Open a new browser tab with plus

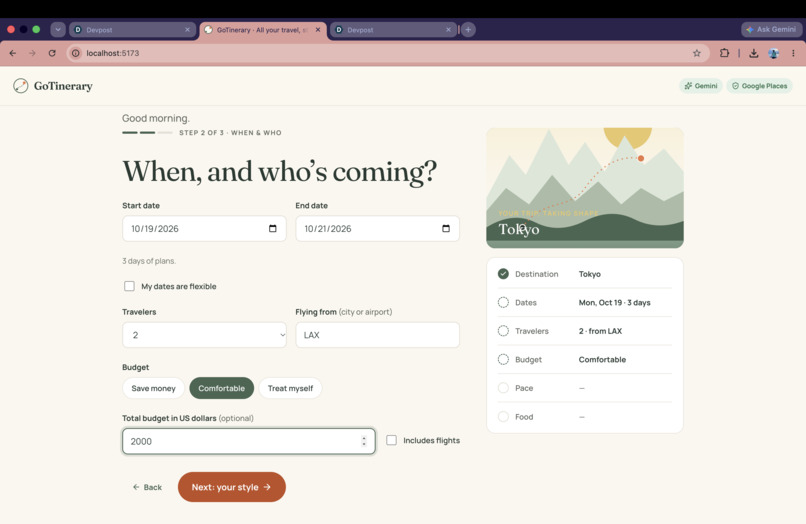coord(468,30)
